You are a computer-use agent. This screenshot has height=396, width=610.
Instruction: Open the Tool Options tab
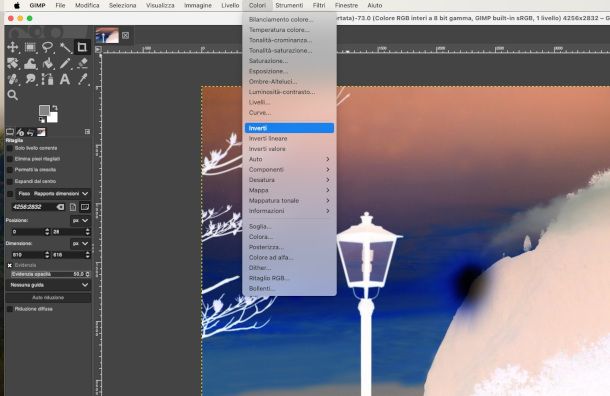click(10, 132)
